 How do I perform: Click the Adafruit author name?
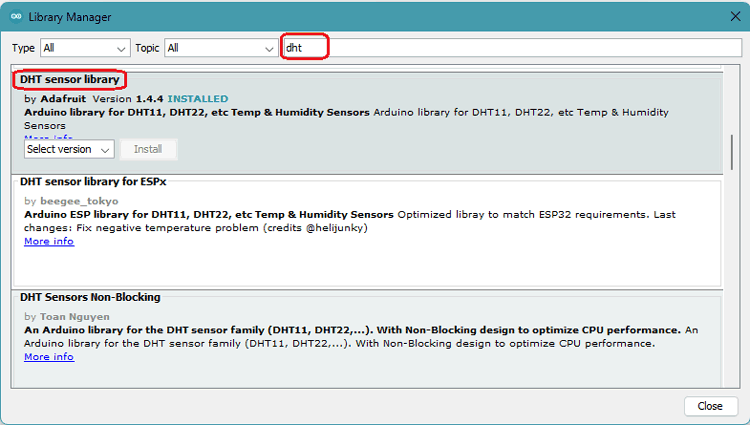click(63, 99)
